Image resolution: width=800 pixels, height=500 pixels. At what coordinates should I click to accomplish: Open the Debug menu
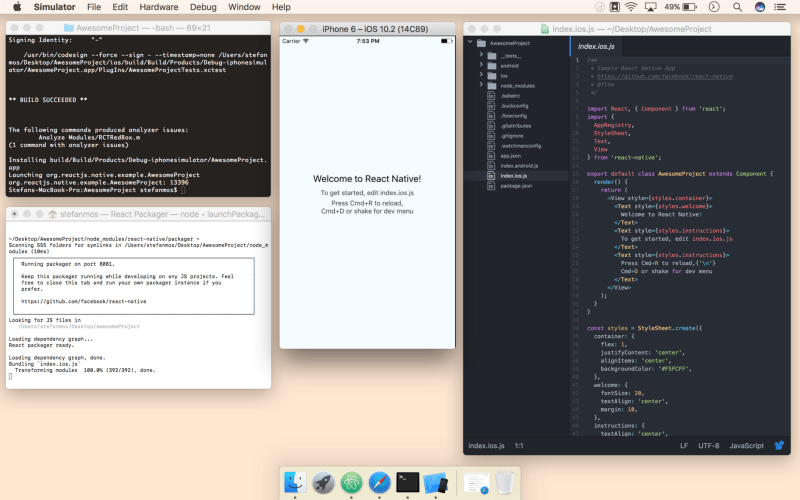(x=203, y=7)
